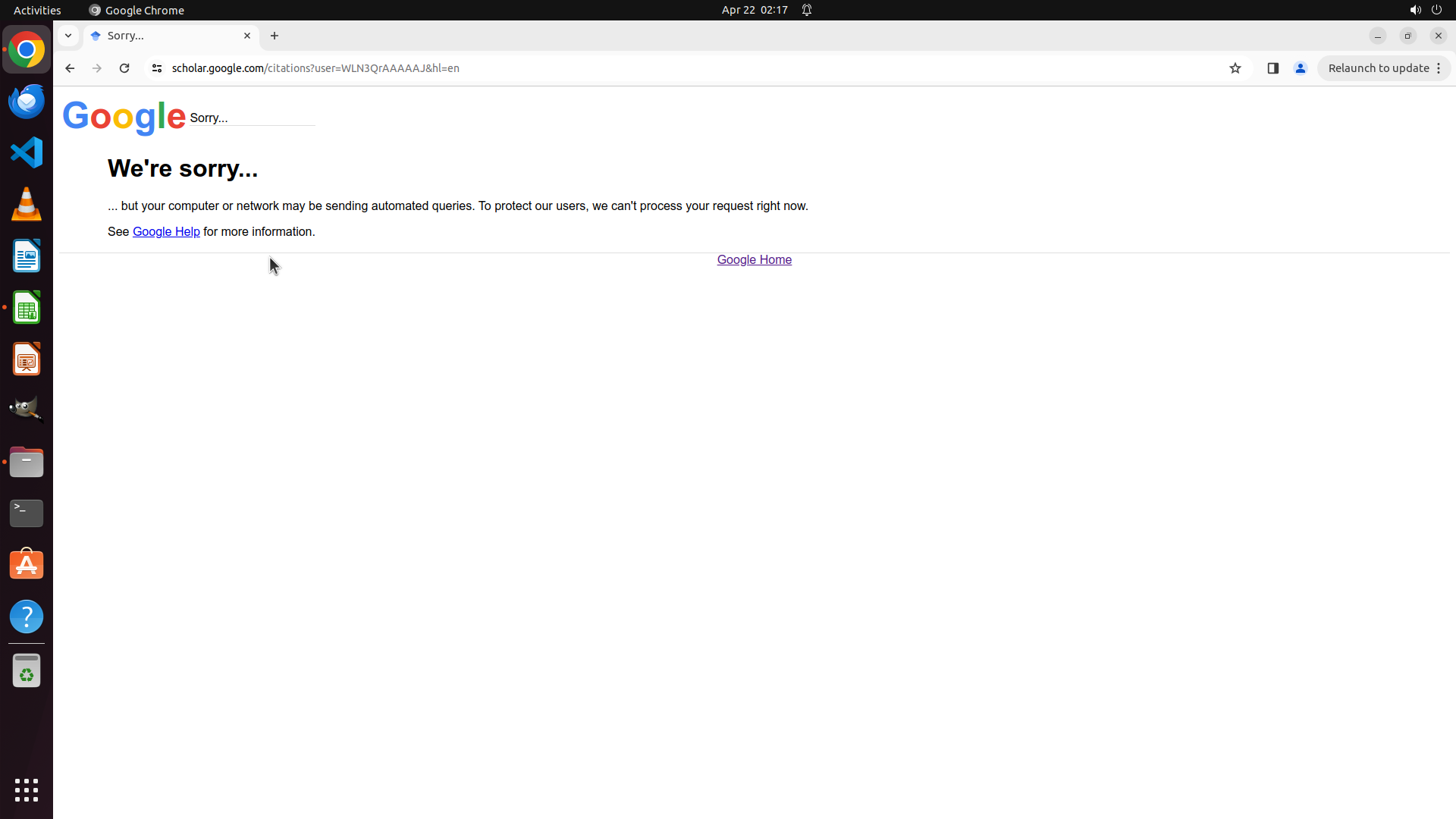Open the system volume and power menu

tap(1426, 10)
